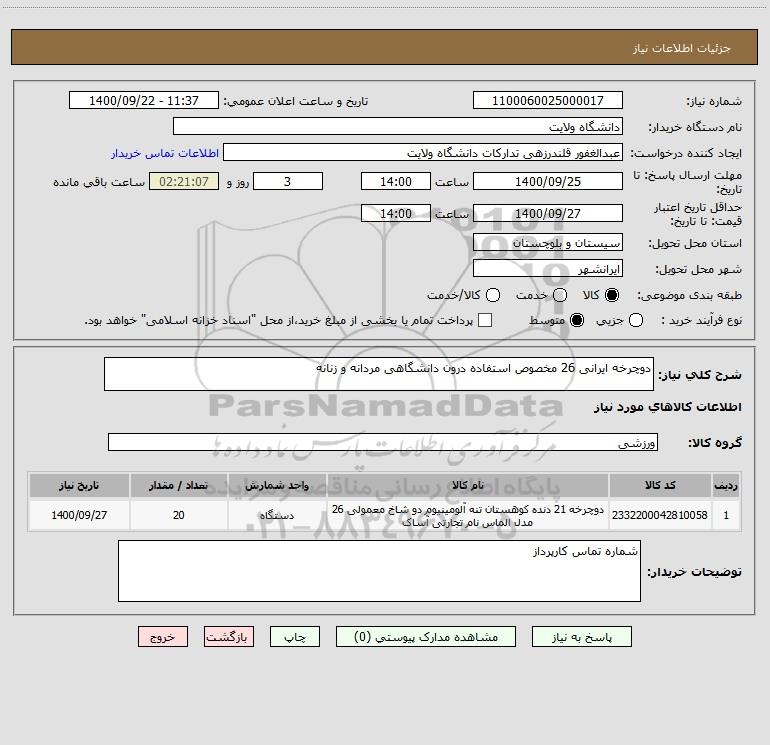Click the جزئیات اطلاعات نیاز header title
770x745 pixels.
coord(682,48)
